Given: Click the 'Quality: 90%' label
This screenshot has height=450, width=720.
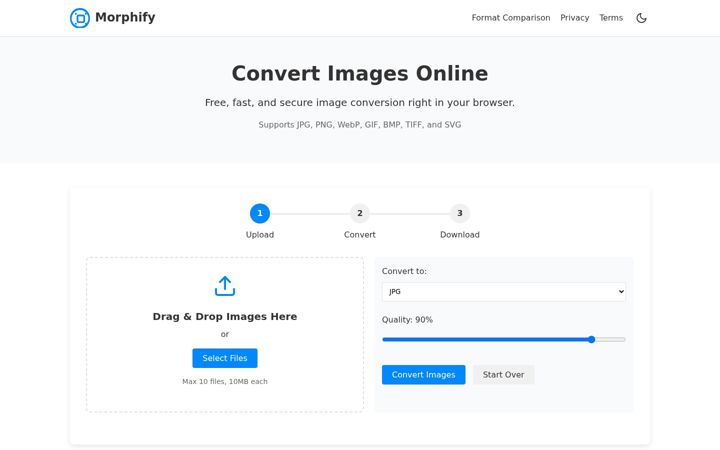Looking at the screenshot, I should (x=407, y=320).
